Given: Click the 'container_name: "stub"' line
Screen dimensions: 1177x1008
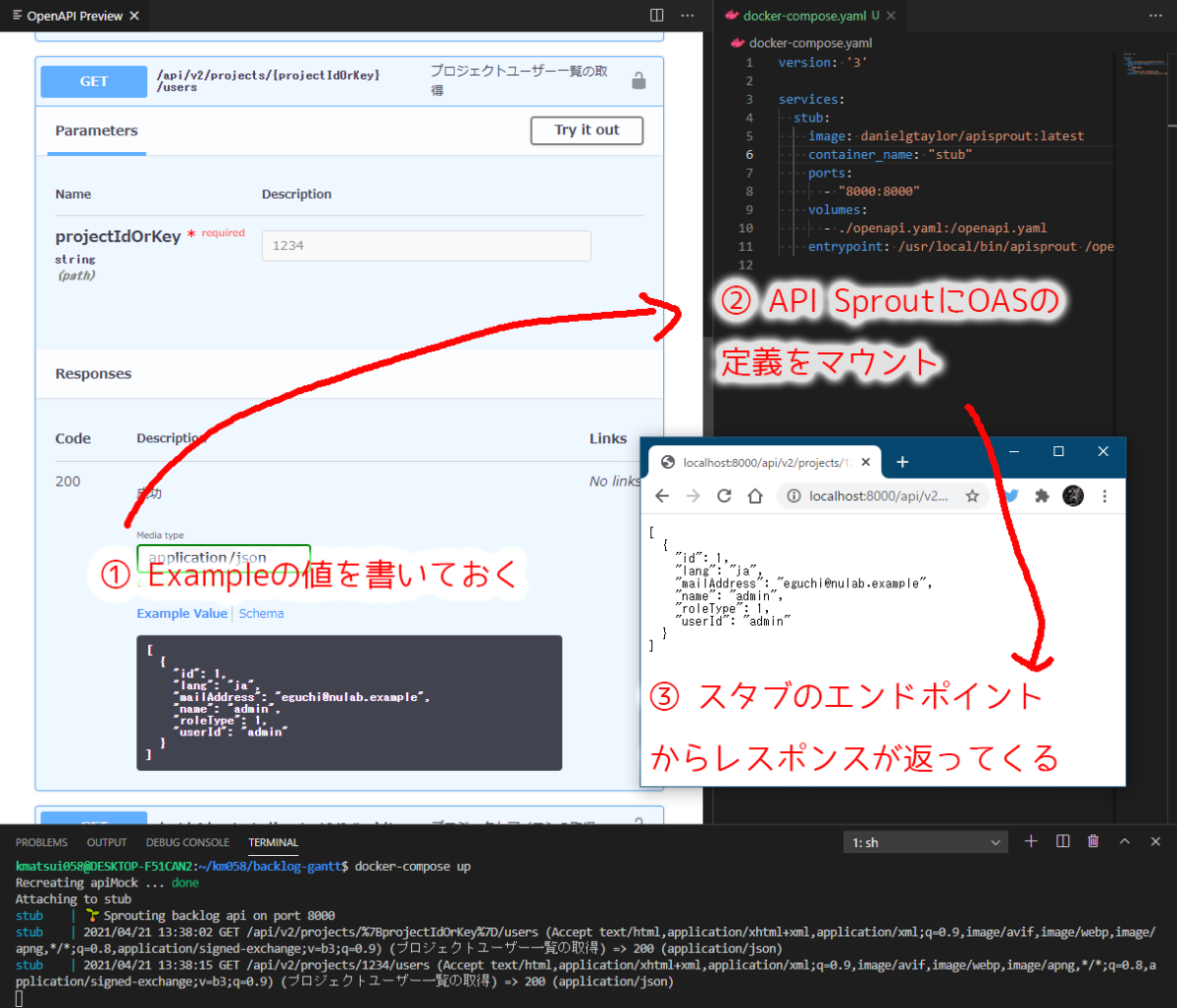Looking at the screenshot, I should click(x=891, y=155).
